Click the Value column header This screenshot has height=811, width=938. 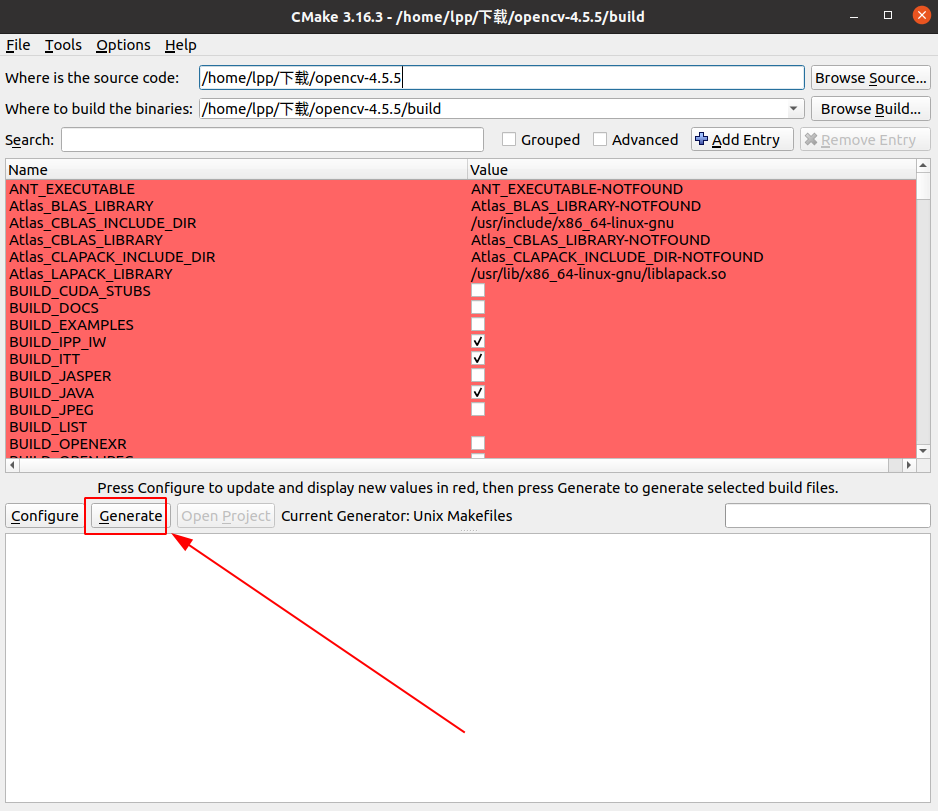tap(692, 170)
